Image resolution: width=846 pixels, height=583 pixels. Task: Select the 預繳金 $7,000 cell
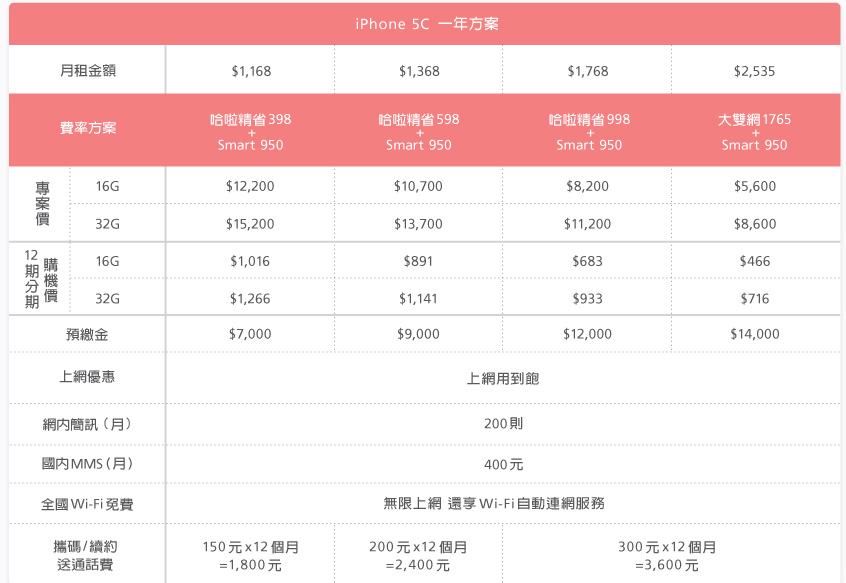click(250, 334)
